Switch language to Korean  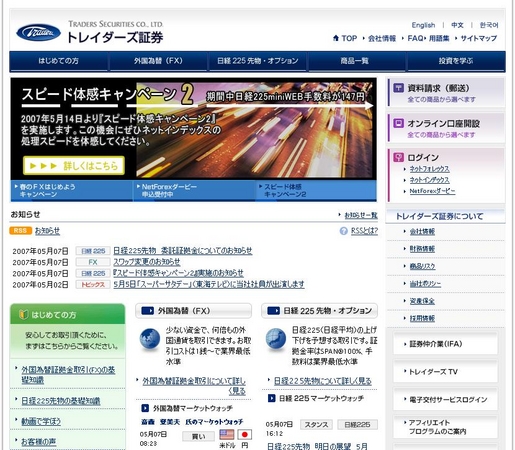point(489,25)
